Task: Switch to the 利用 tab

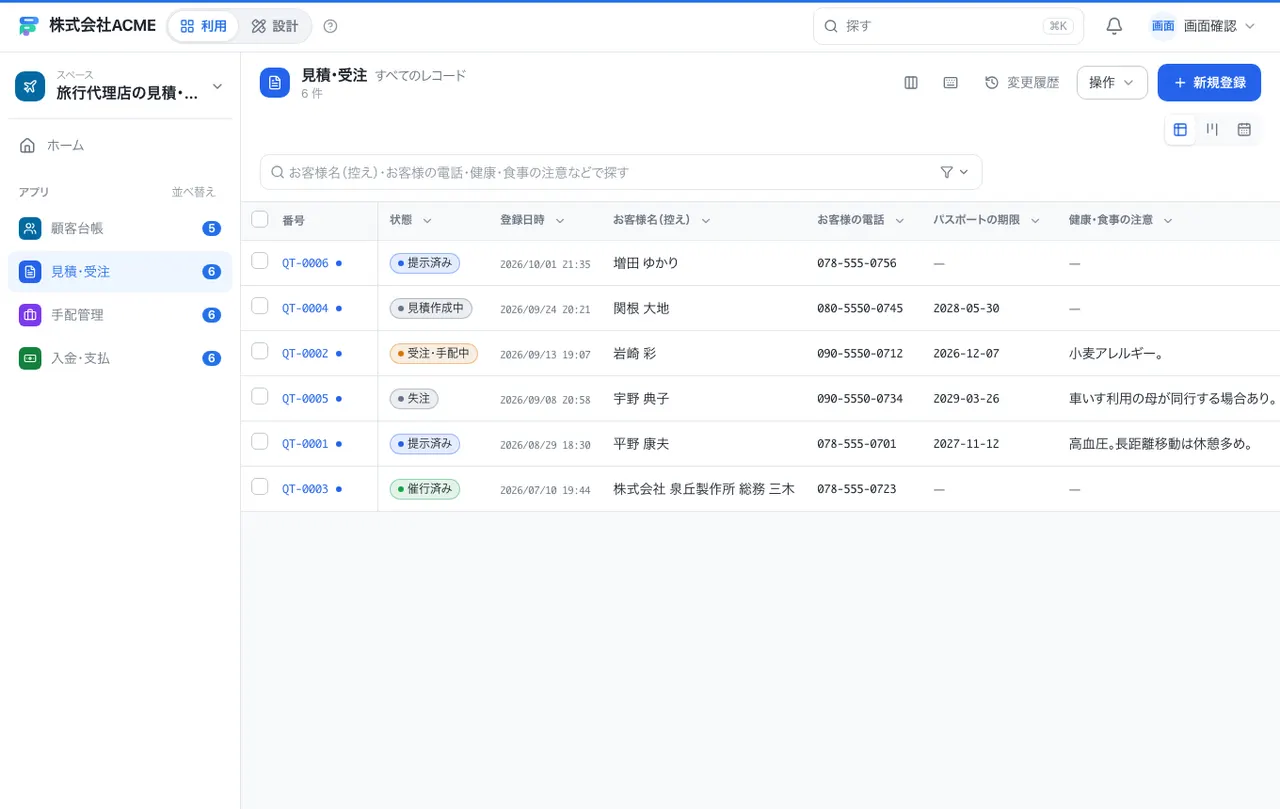Action: tap(203, 26)
